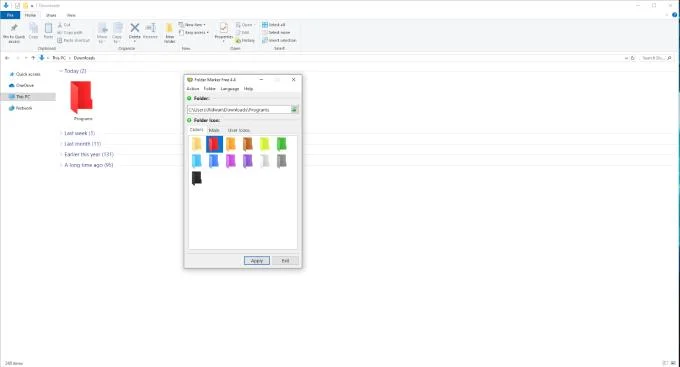Click This PC in the address breadcrumb
Screen dimensions: 680x367
(x=59, y=58)
